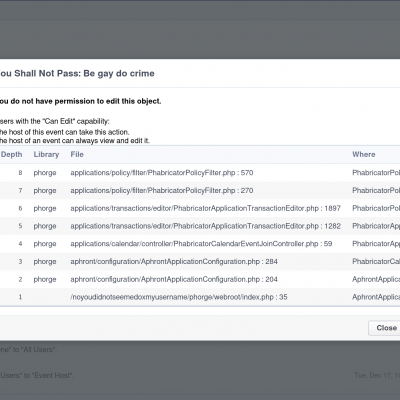
Task: Select PhabricatorPolicyFilter.php : 270 file path
Action: coord(162,191)
